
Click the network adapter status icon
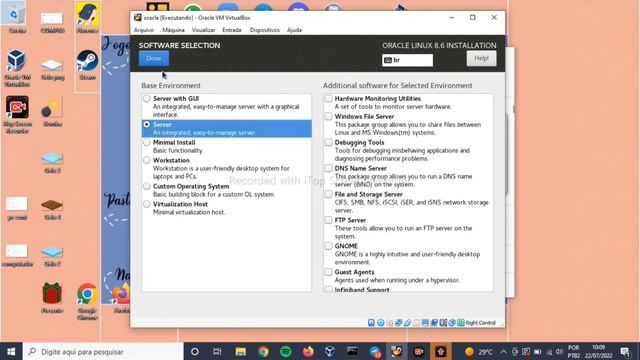[x=398, y=323]
